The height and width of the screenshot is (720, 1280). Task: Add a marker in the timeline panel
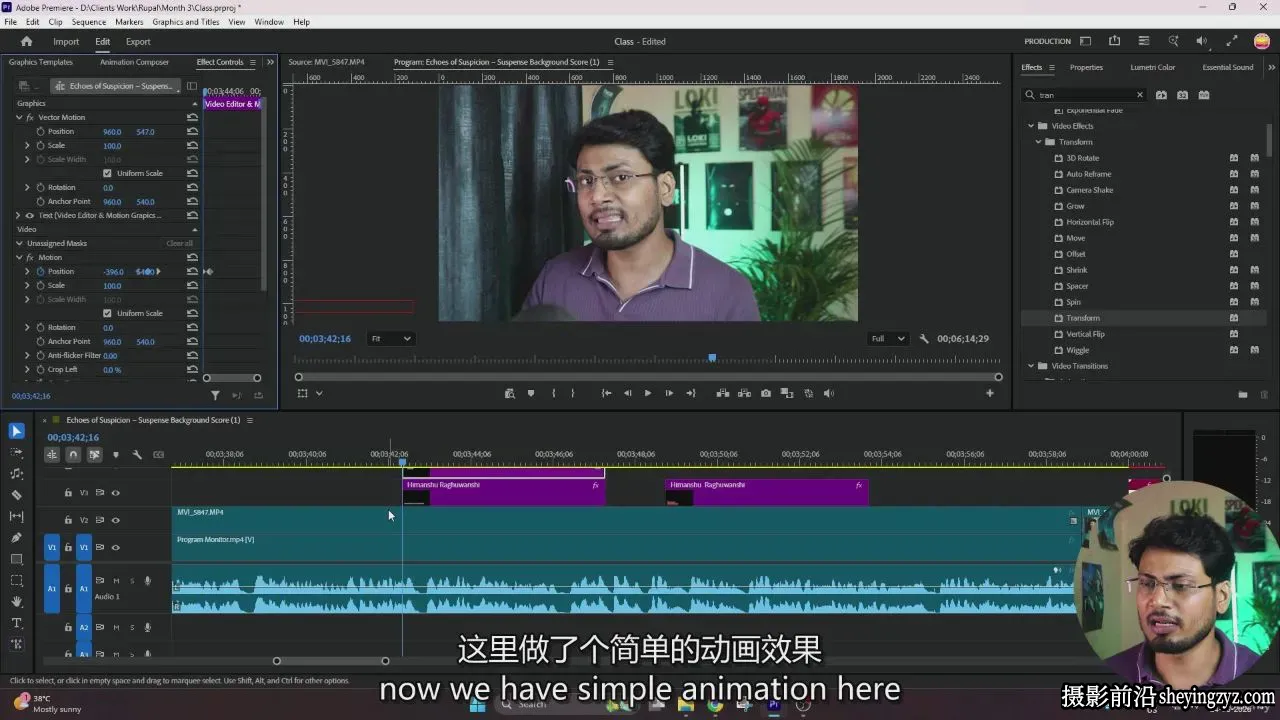116,455
